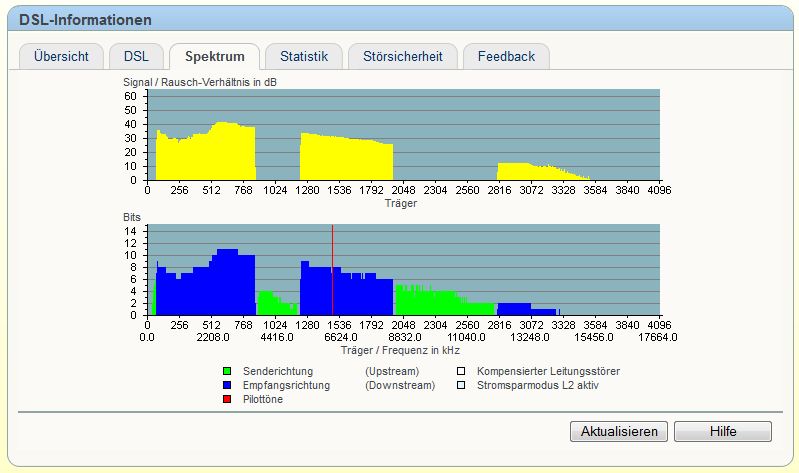Click the Signal / Rausch-Verhältnis in dB label
This screenshot has width=799, height=473.
(200, 82)
